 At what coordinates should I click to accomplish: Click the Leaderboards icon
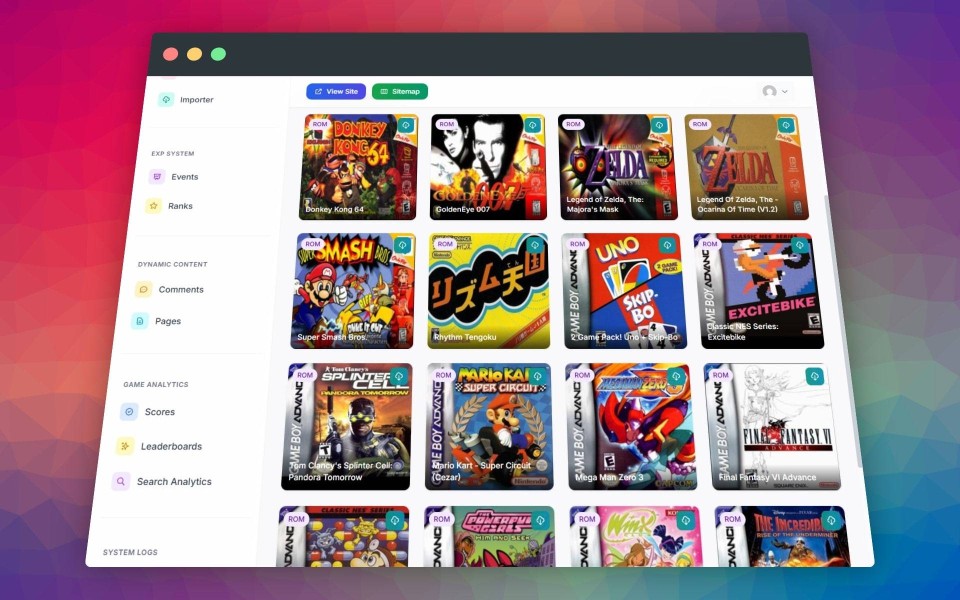[x=125, y=446]
